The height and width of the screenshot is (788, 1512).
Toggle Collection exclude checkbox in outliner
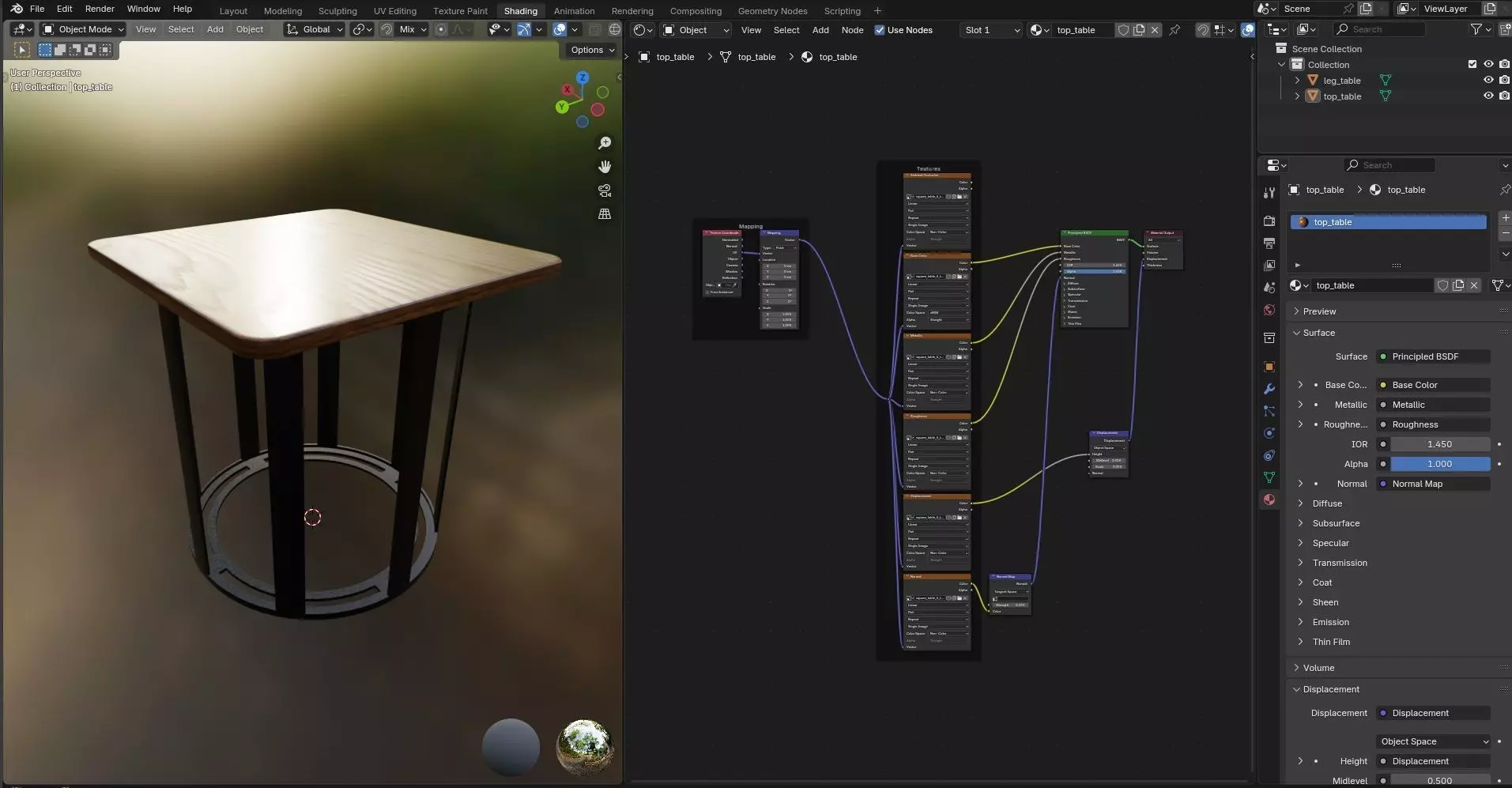coord(1472,65)
